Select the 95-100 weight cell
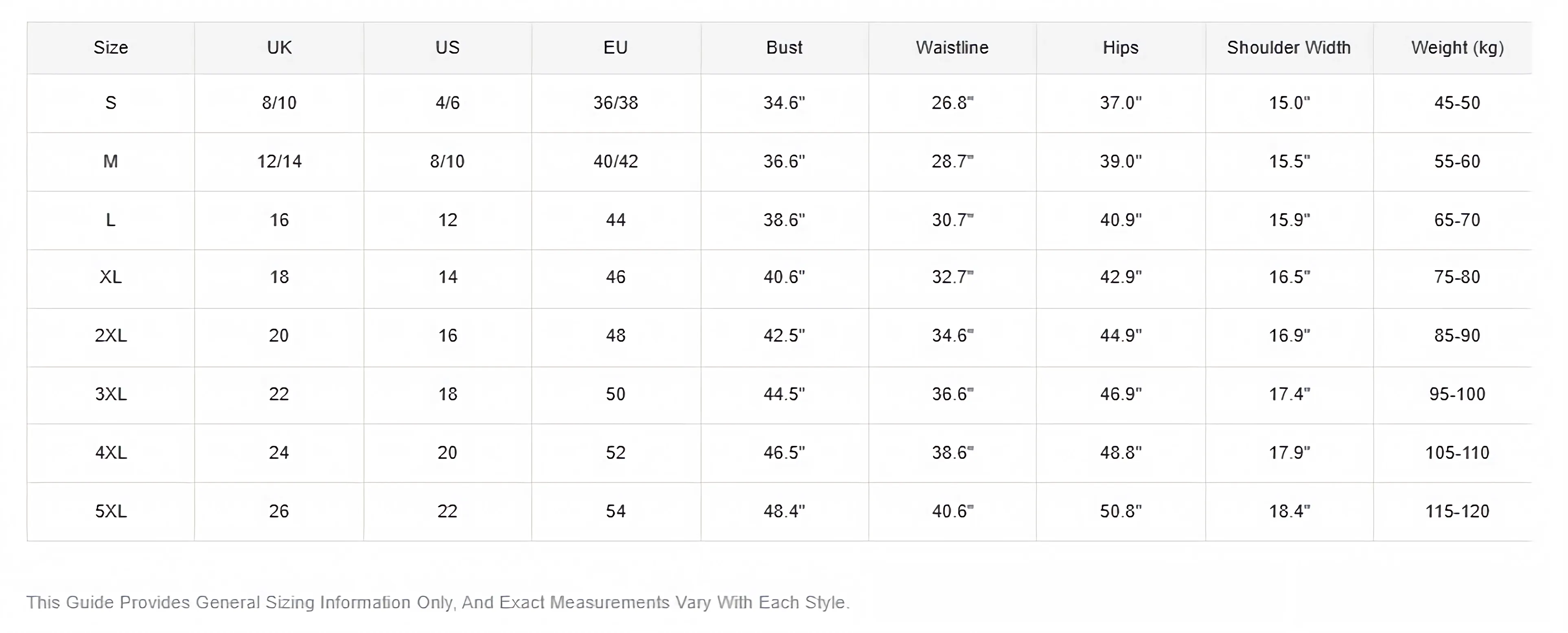Viewport: 1568px width, 633px height. (1457, 395)
